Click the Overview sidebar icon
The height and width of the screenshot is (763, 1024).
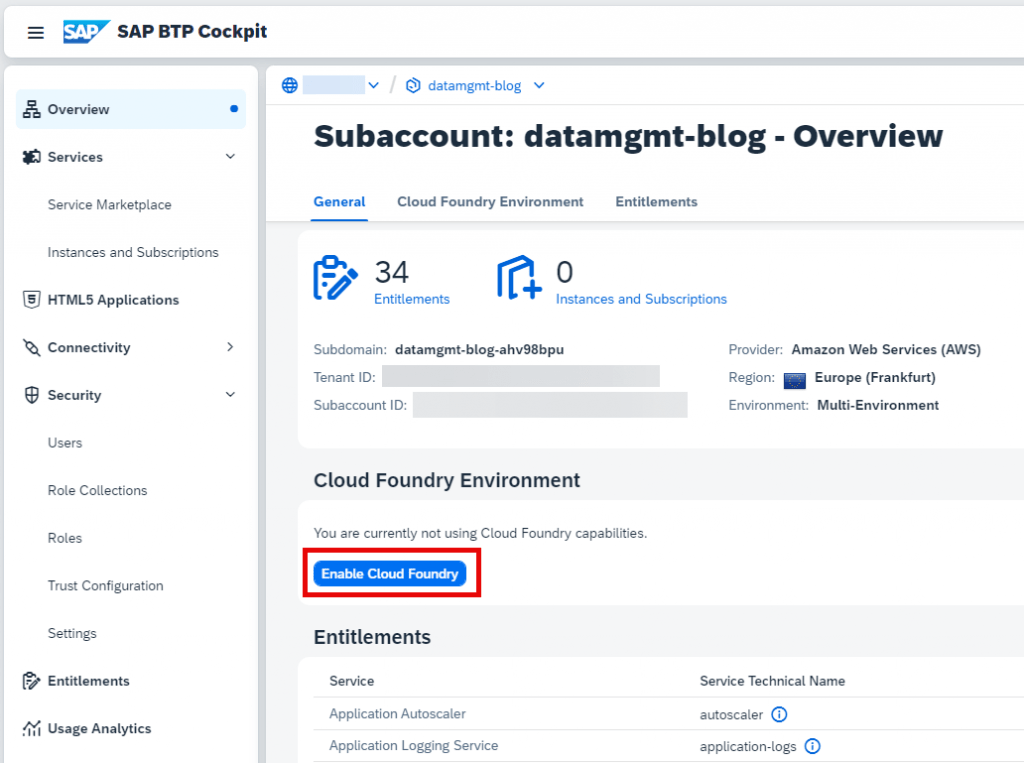31,109
